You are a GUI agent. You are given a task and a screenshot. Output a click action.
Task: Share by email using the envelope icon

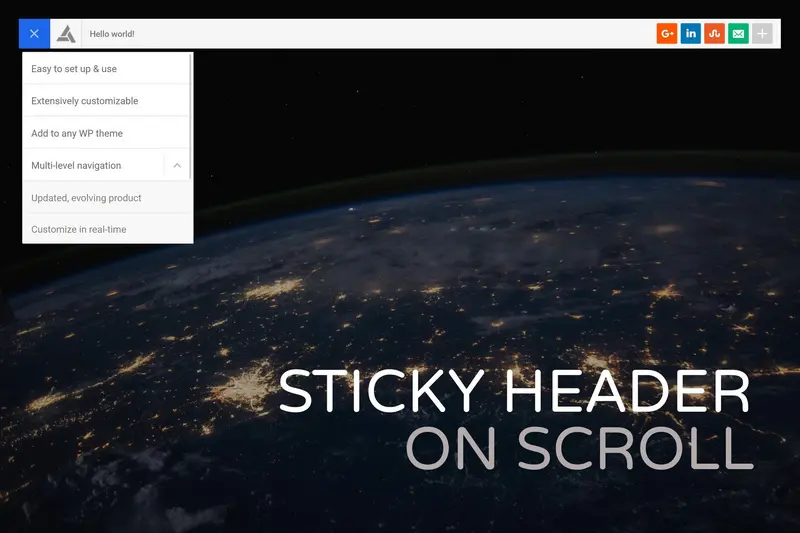click(x=738, y=34)
